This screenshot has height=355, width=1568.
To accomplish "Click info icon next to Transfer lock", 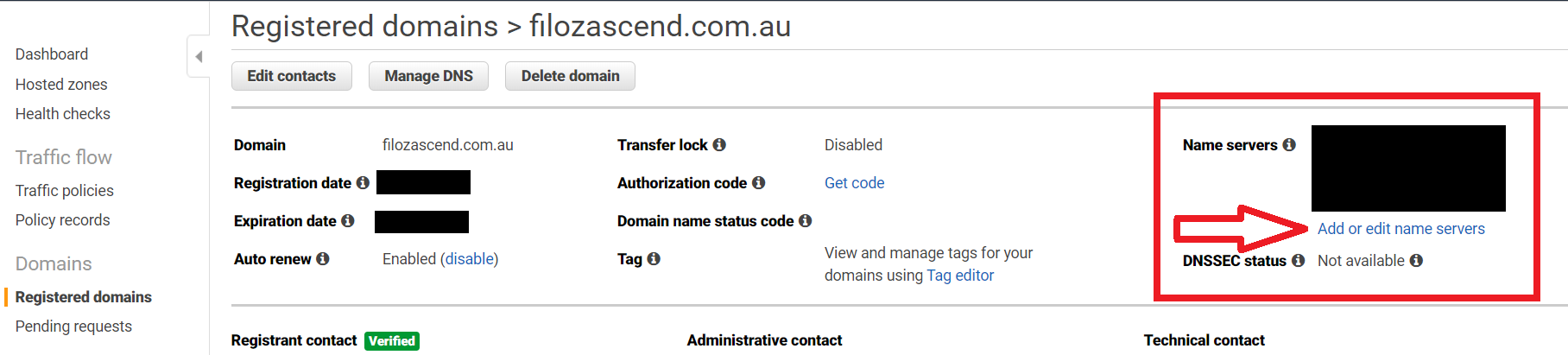I will click(x=719, y=145).
